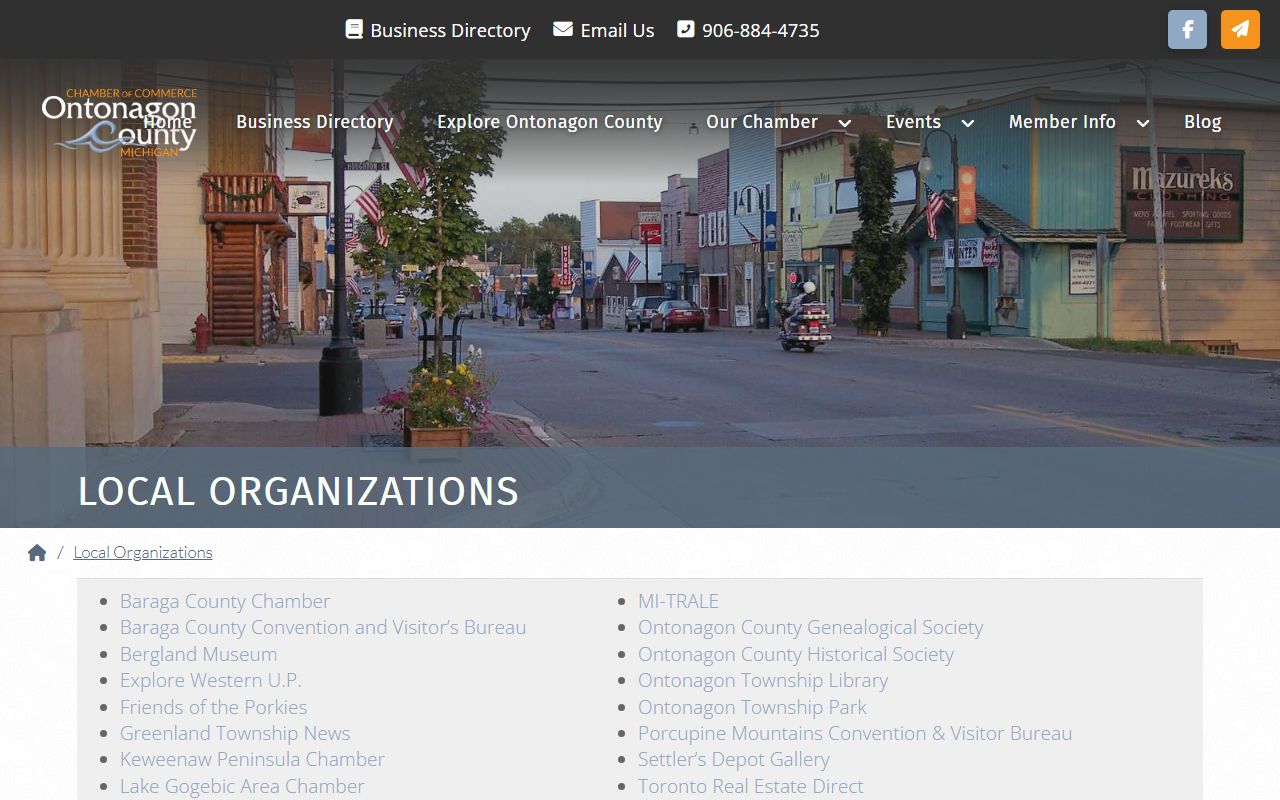Open Ontonagon County Historical Society link
This screenshot has width=1280, height=800.
tap(796, 654)
